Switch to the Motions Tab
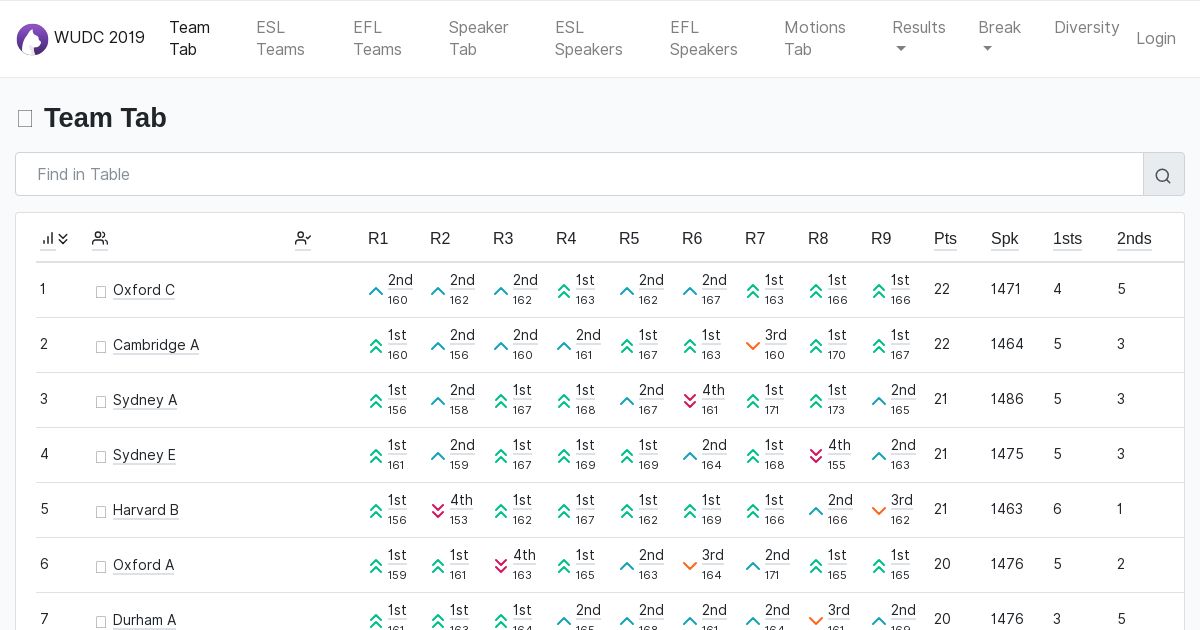The height and width of the screenshot is (630, 1200). click(x=814, y=38)
